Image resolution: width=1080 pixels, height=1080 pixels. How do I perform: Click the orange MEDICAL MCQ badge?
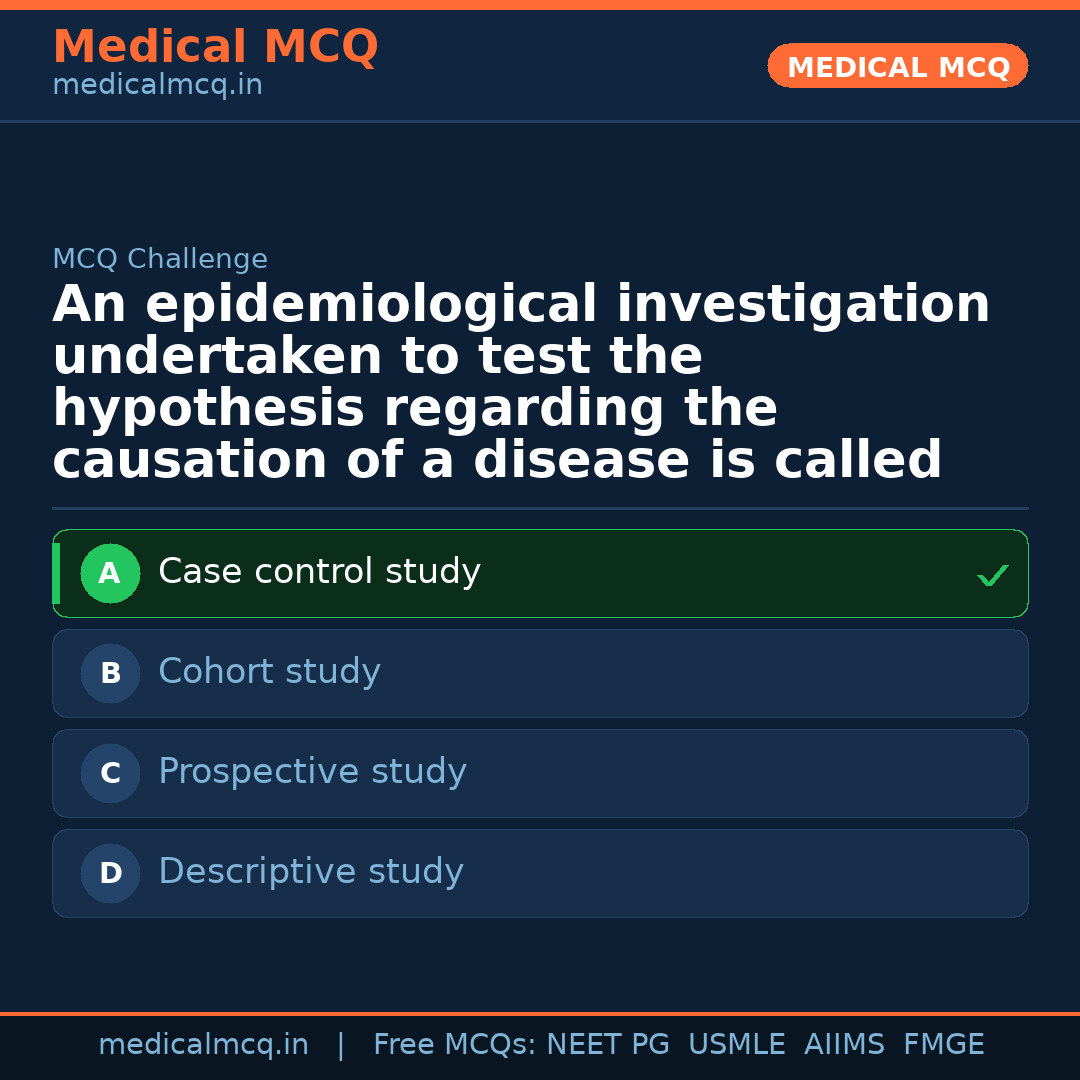[x=897, y=67]
